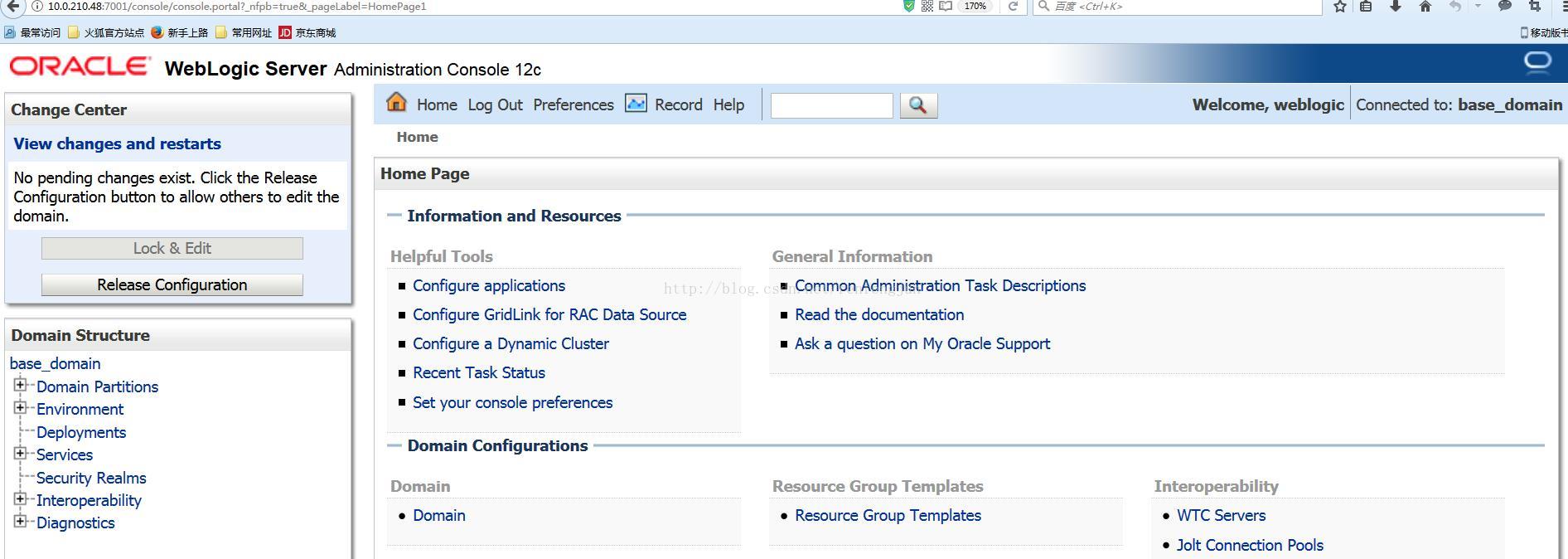Expand the Diagnostics tree node
This screenshot has width=1568, height=559.
click(x=20, y=521)
